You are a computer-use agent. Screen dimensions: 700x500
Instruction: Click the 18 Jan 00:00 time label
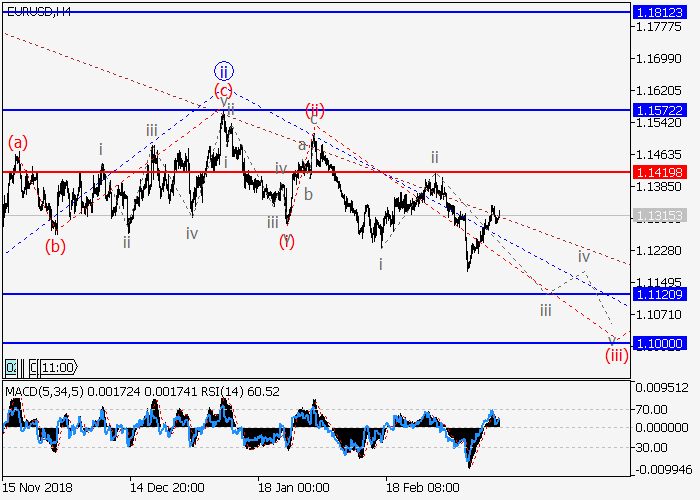point(293,490)
